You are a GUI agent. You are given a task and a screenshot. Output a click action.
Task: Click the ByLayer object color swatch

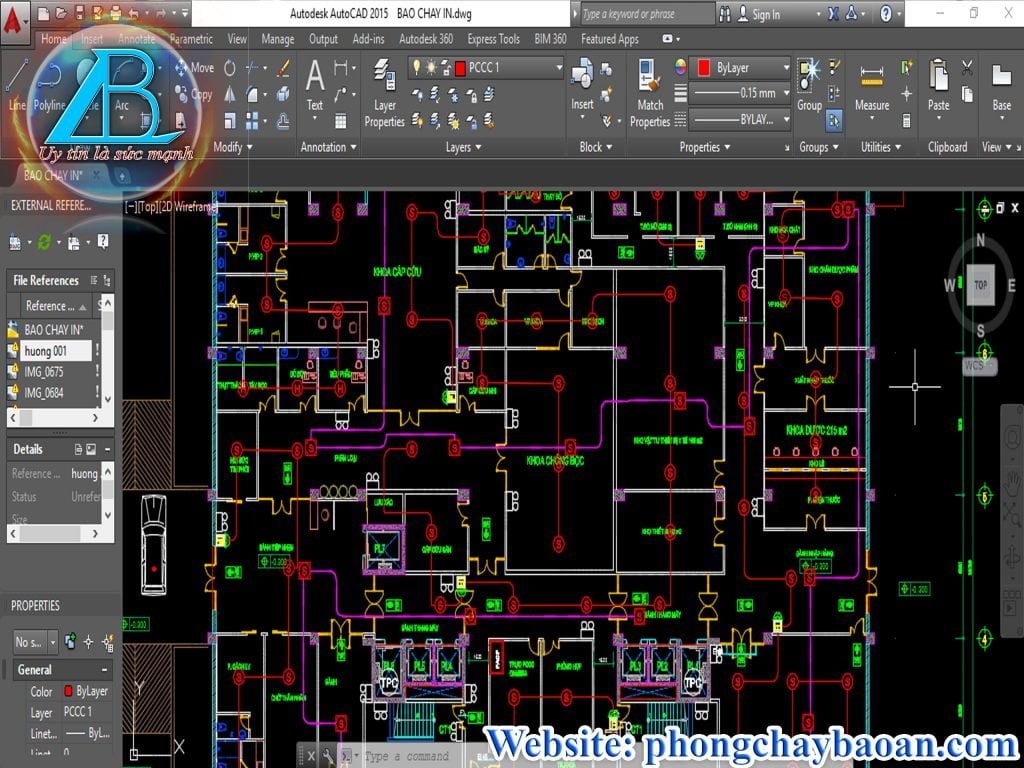click(703, 68)
